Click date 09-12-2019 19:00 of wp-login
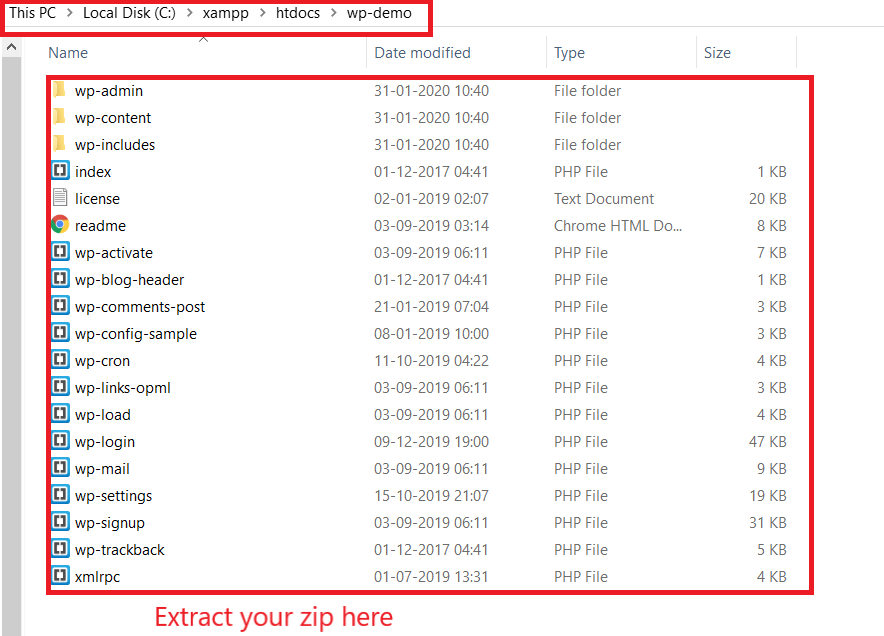The width and height of the screenshot is (884, 636). pyautogui.click(x=431, y=441)
